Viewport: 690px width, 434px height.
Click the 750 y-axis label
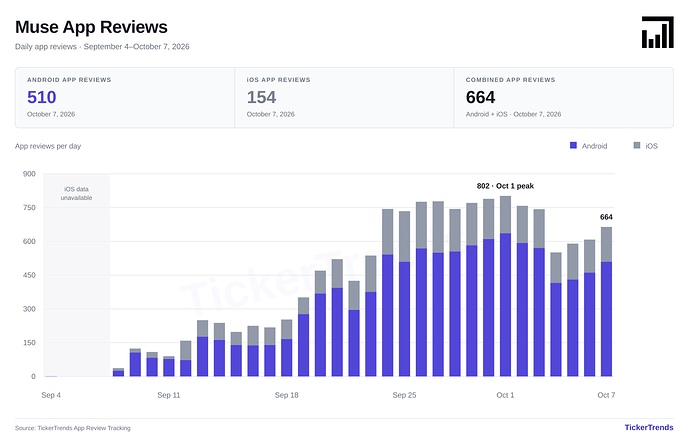click(29, 208)
